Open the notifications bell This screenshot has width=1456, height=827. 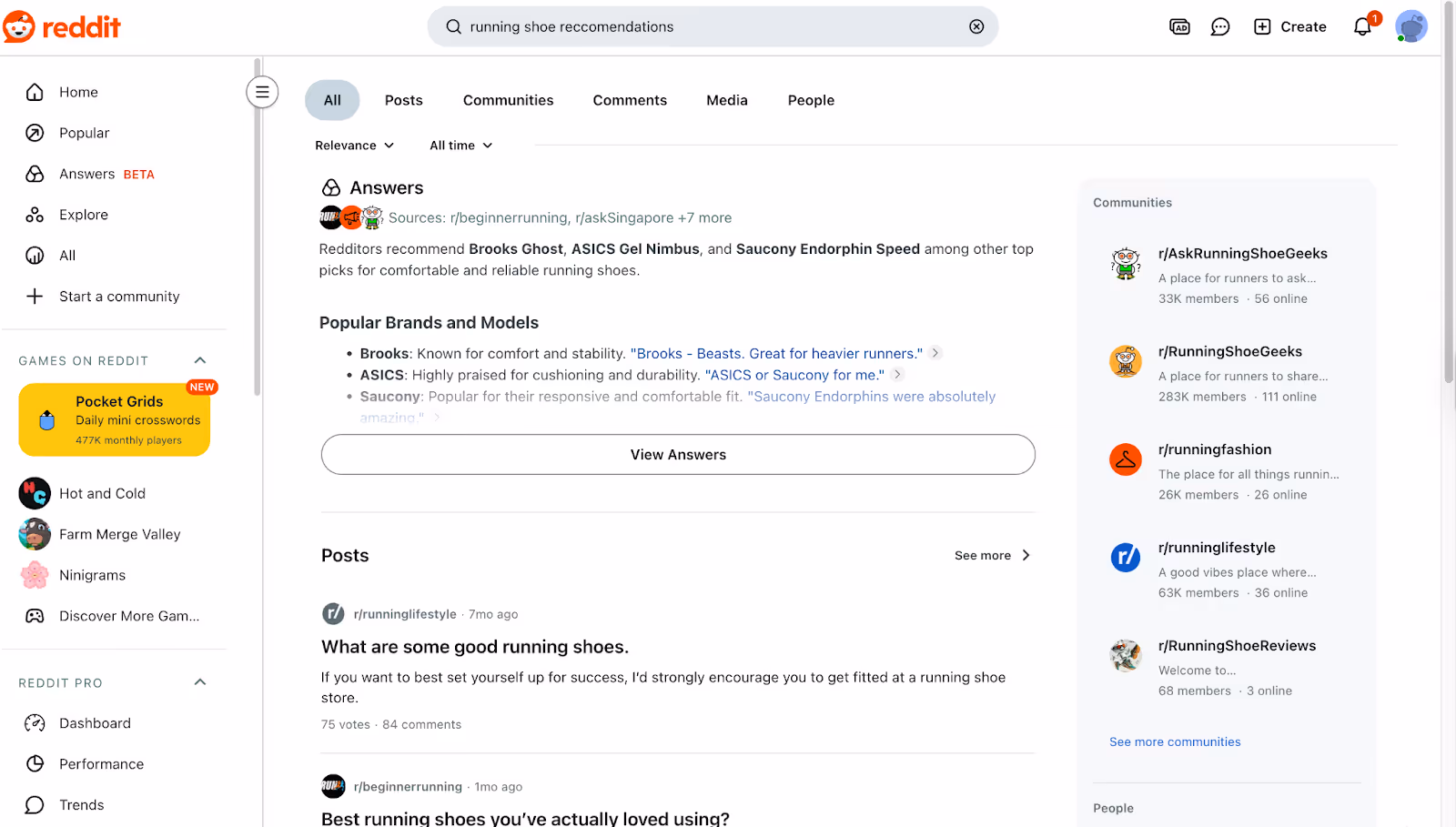[x=1363, y=26]
